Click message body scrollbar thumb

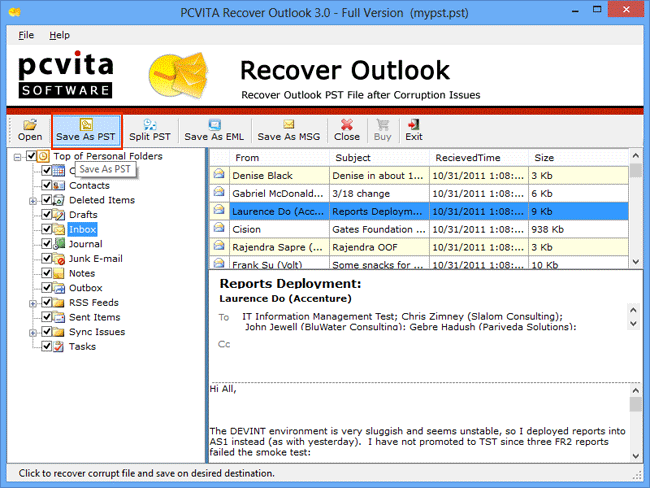(x=635, y=404)
